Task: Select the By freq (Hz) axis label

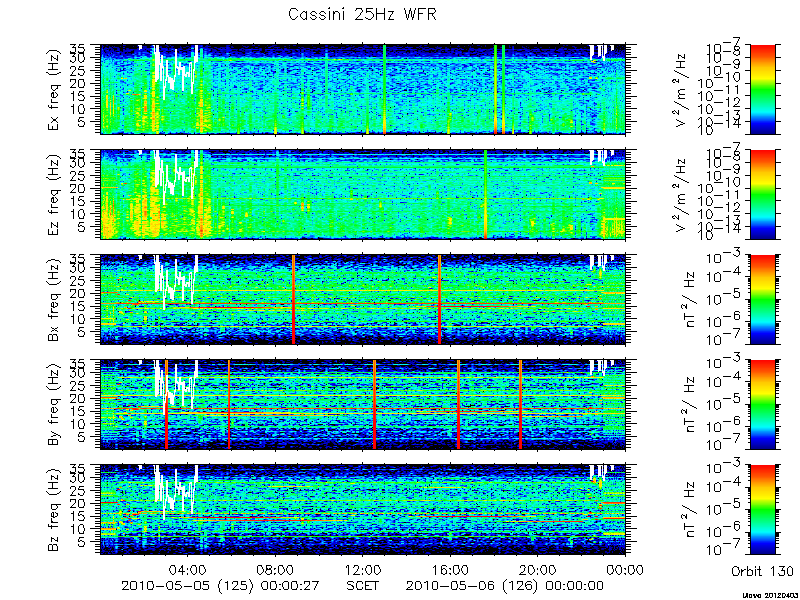Action: coord(55,405)
